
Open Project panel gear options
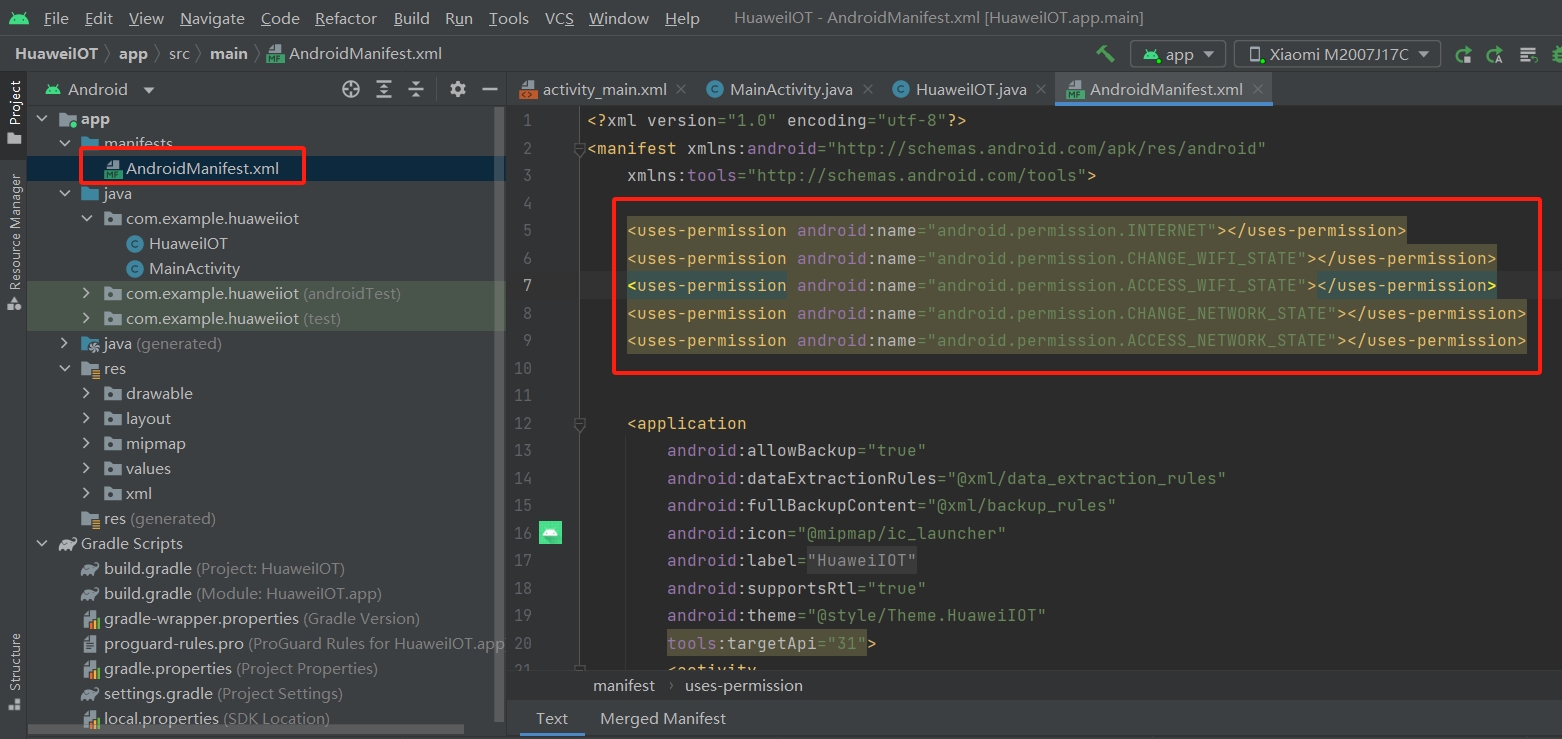(x=457, y=89)
